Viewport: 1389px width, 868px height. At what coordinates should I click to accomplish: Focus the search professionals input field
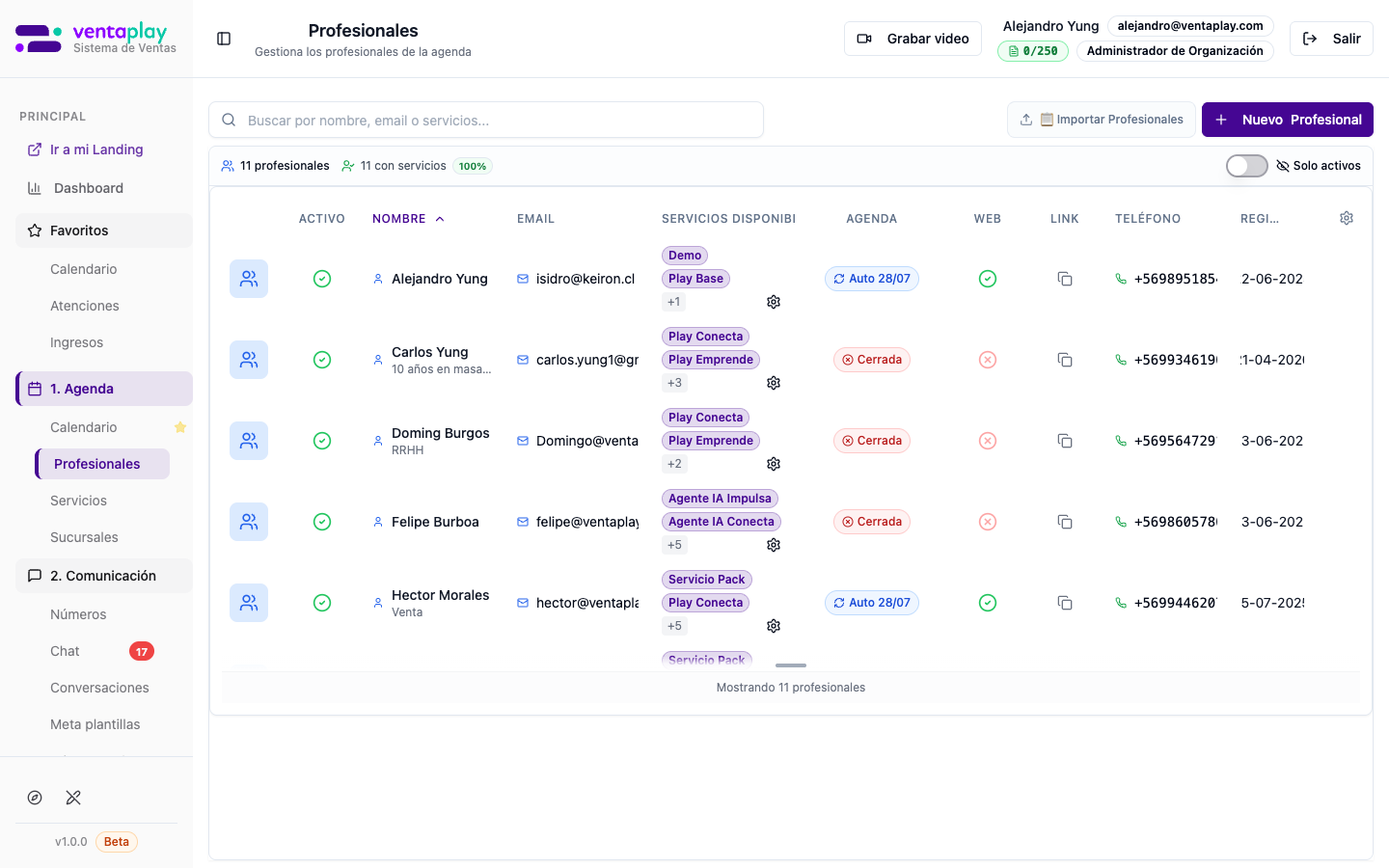486,121
